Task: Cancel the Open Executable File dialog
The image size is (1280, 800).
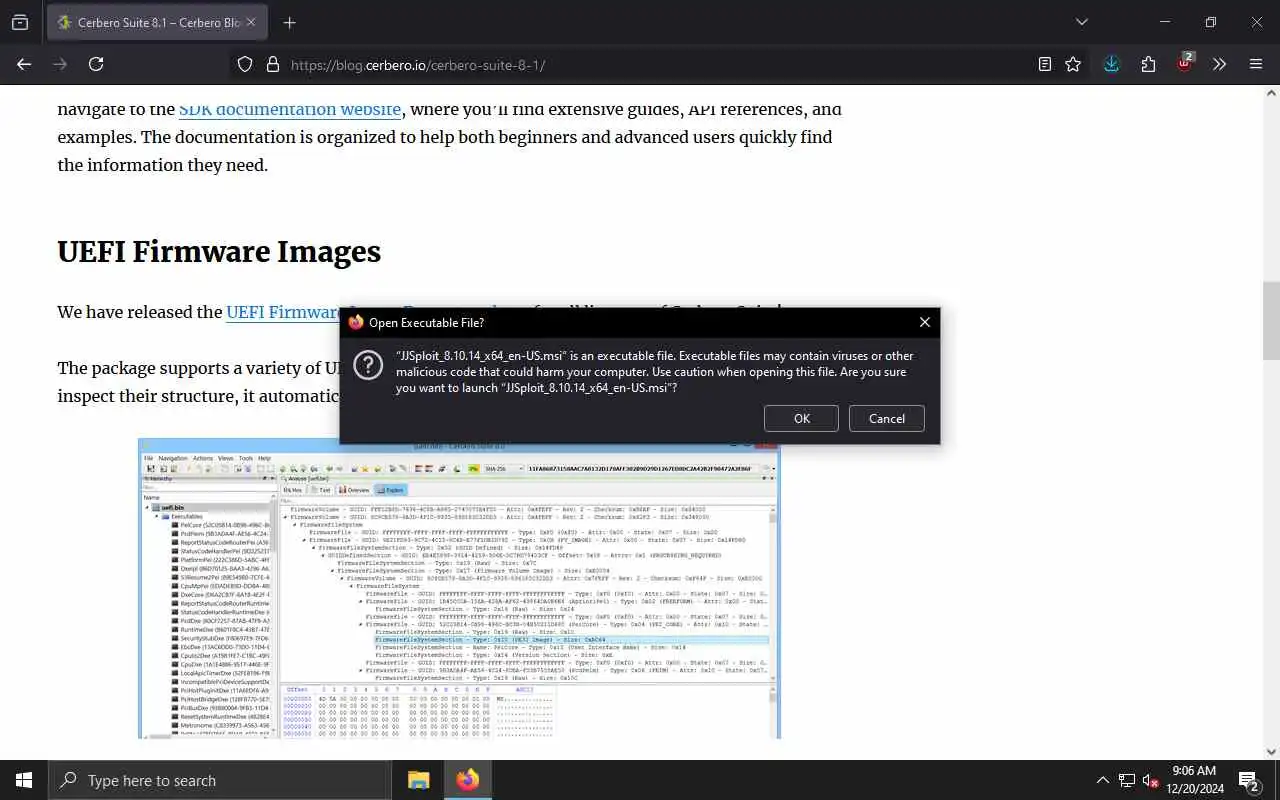Action: (x=887, y=418)
